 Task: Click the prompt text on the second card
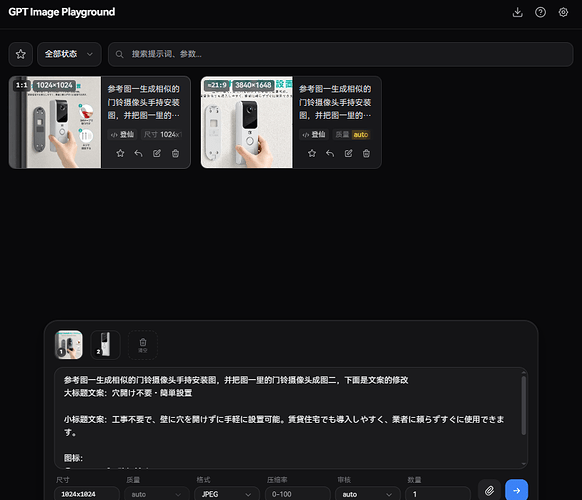point(335,102)
